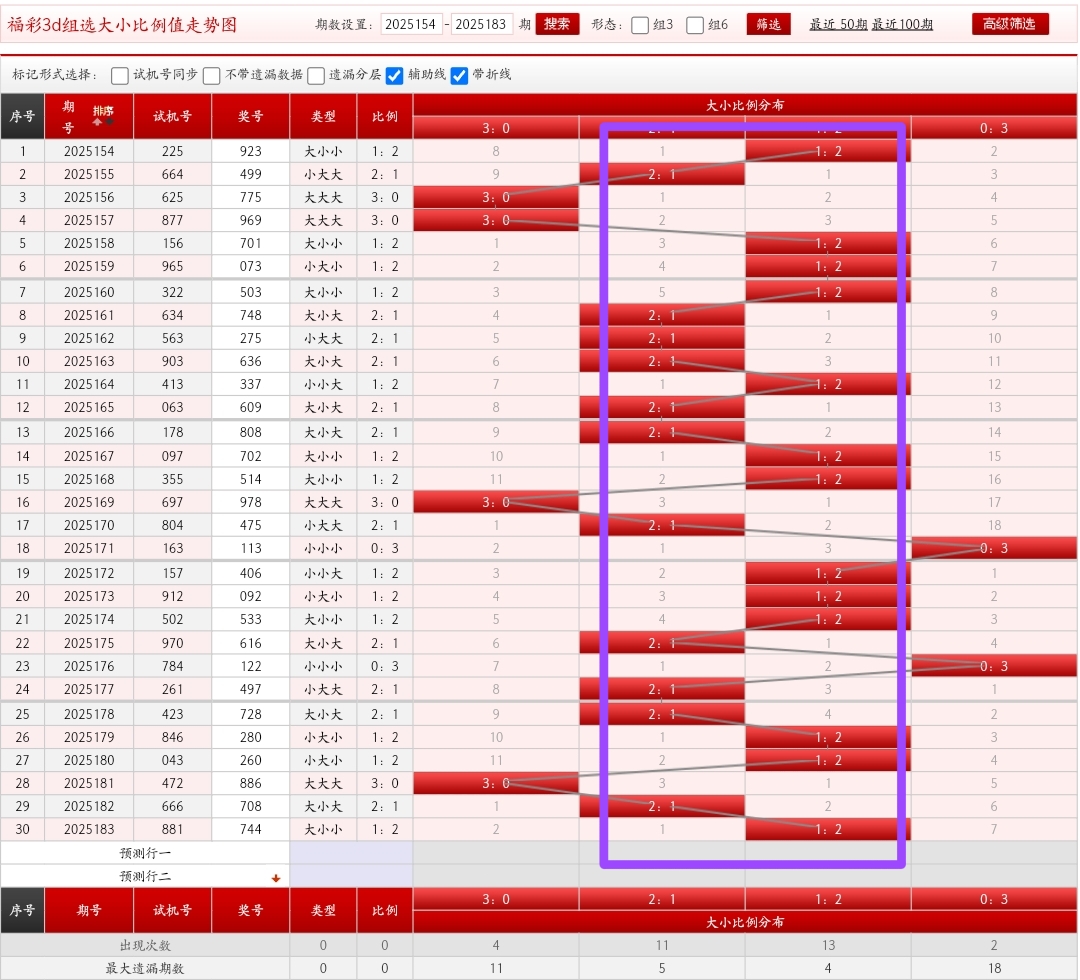Click 预测行一 cell under the 类型 column
The image size is (1080, 980).
[x=323, y=853]
